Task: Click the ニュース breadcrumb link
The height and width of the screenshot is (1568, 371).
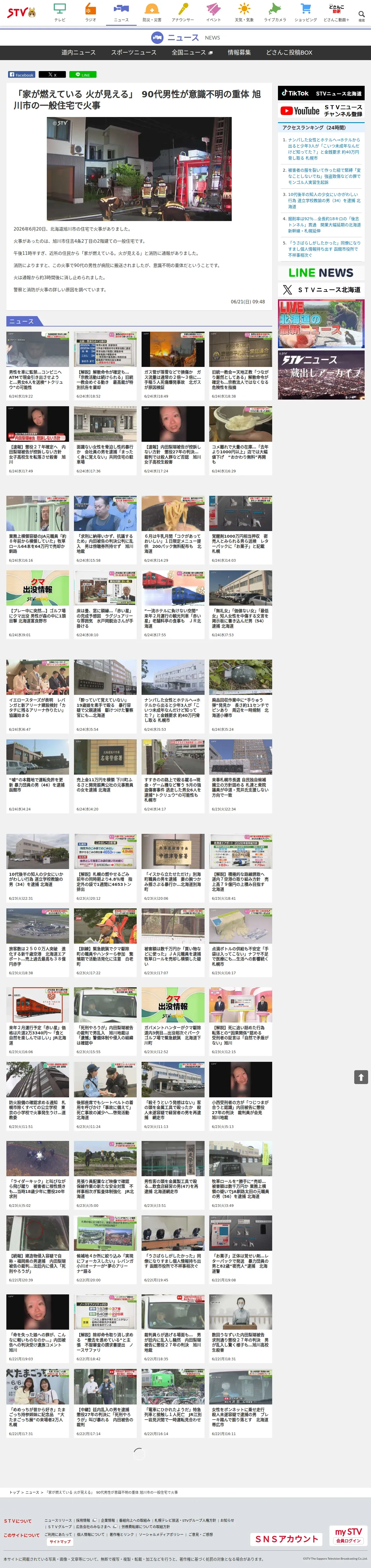Action: coord(32,1493)
